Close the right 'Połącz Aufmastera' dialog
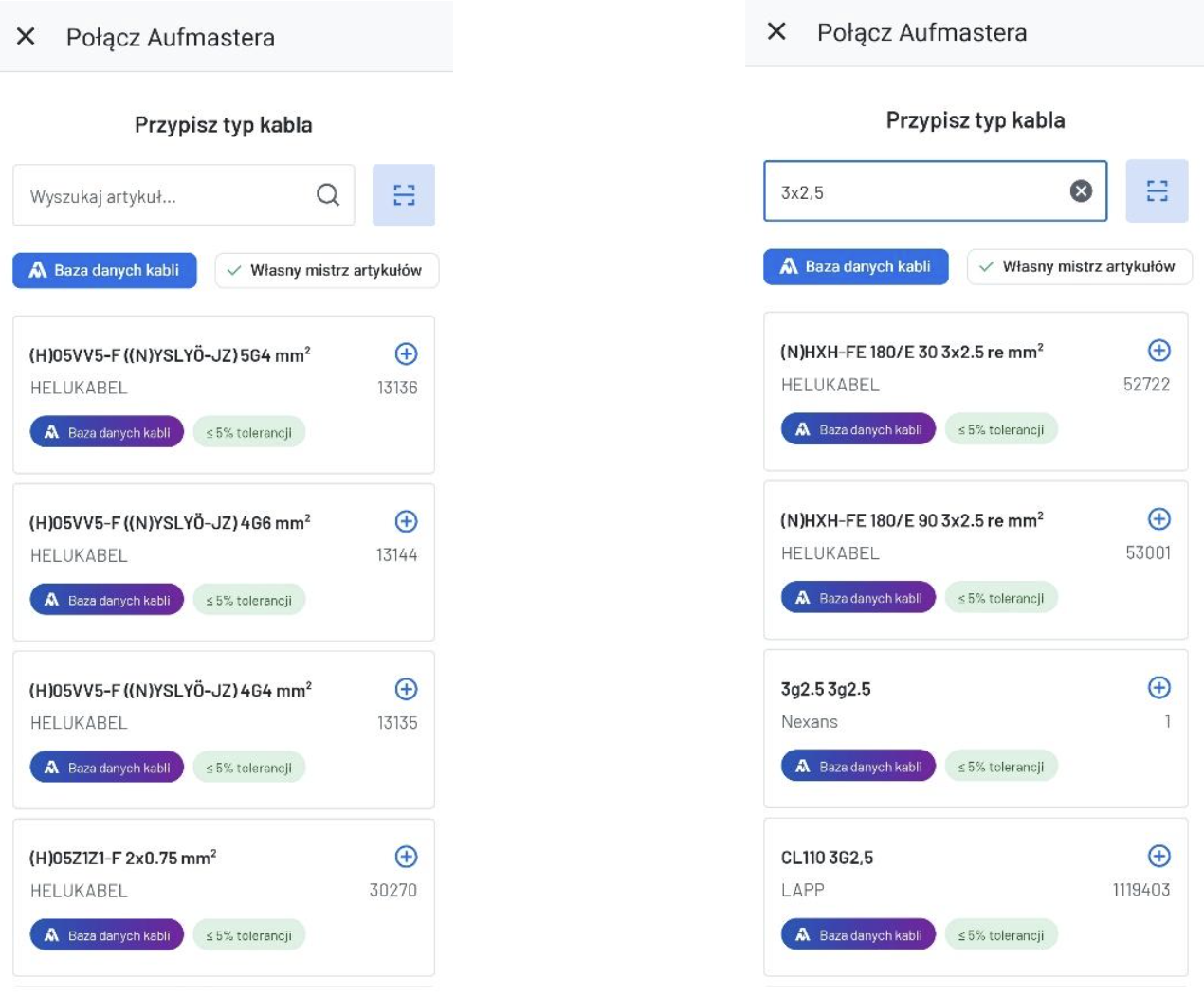 click(776, 32)
